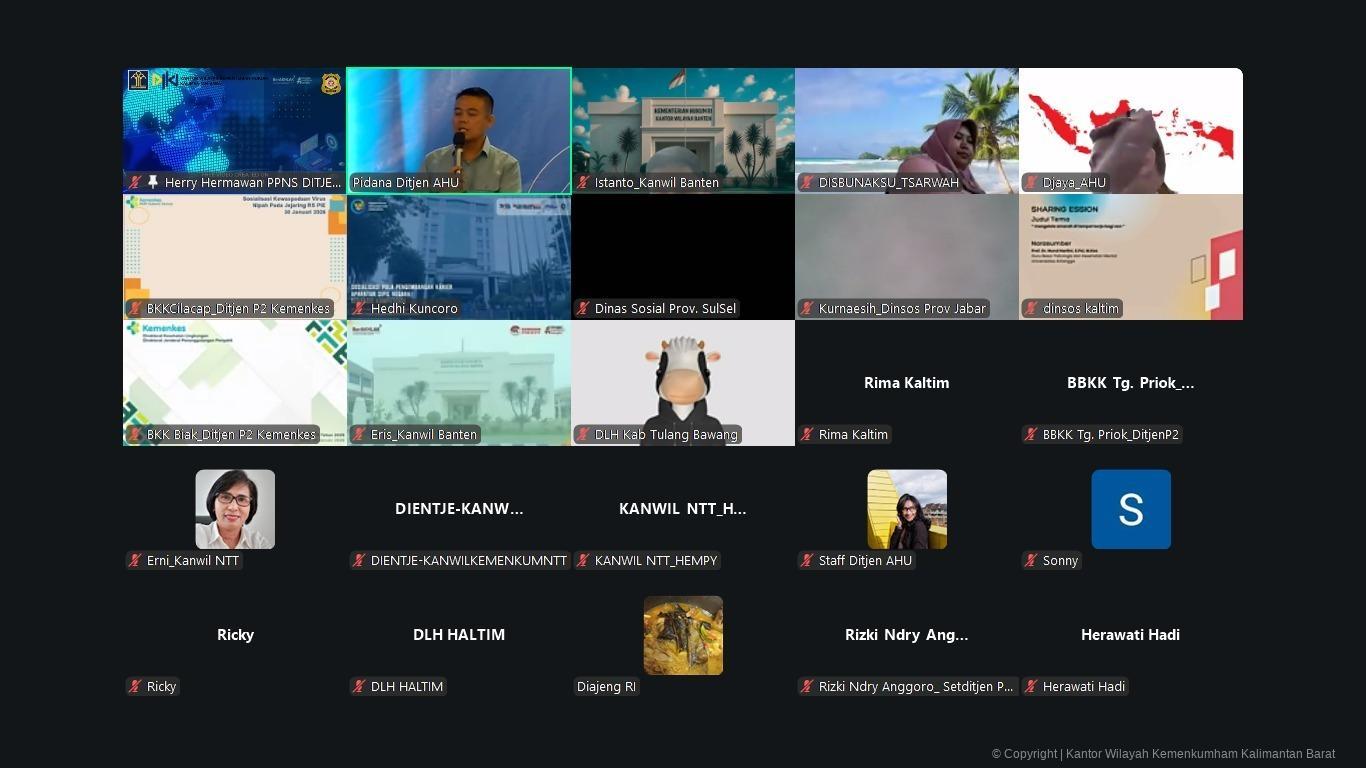The height and width of the screenshot is (768, 1366).
Task: Click the pin icon beside Herry Hermawan's name
Action: coord(153,183)
